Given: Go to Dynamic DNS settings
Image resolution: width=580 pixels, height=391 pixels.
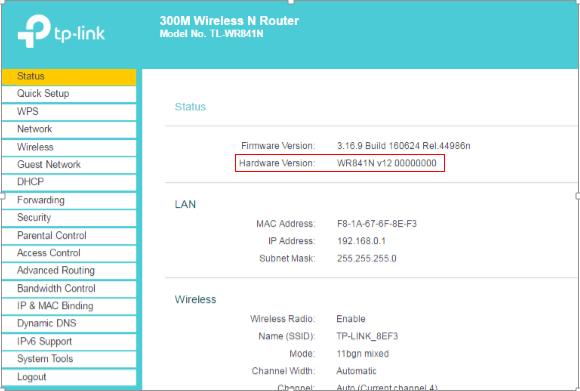Looking at the screenshot, I should (x=69, y=323).
